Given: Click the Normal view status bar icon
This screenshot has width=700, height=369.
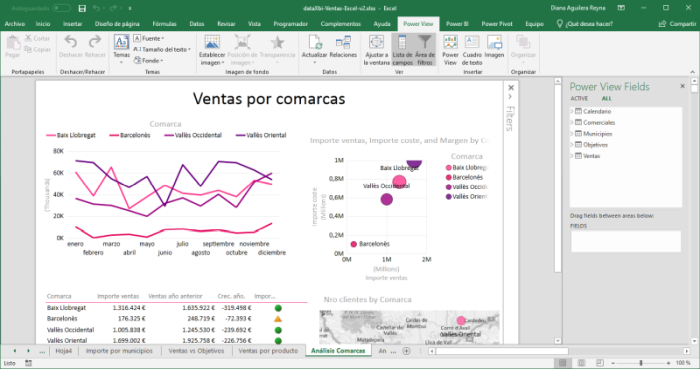Looking at the screenshot, I should tap(562, 363).
